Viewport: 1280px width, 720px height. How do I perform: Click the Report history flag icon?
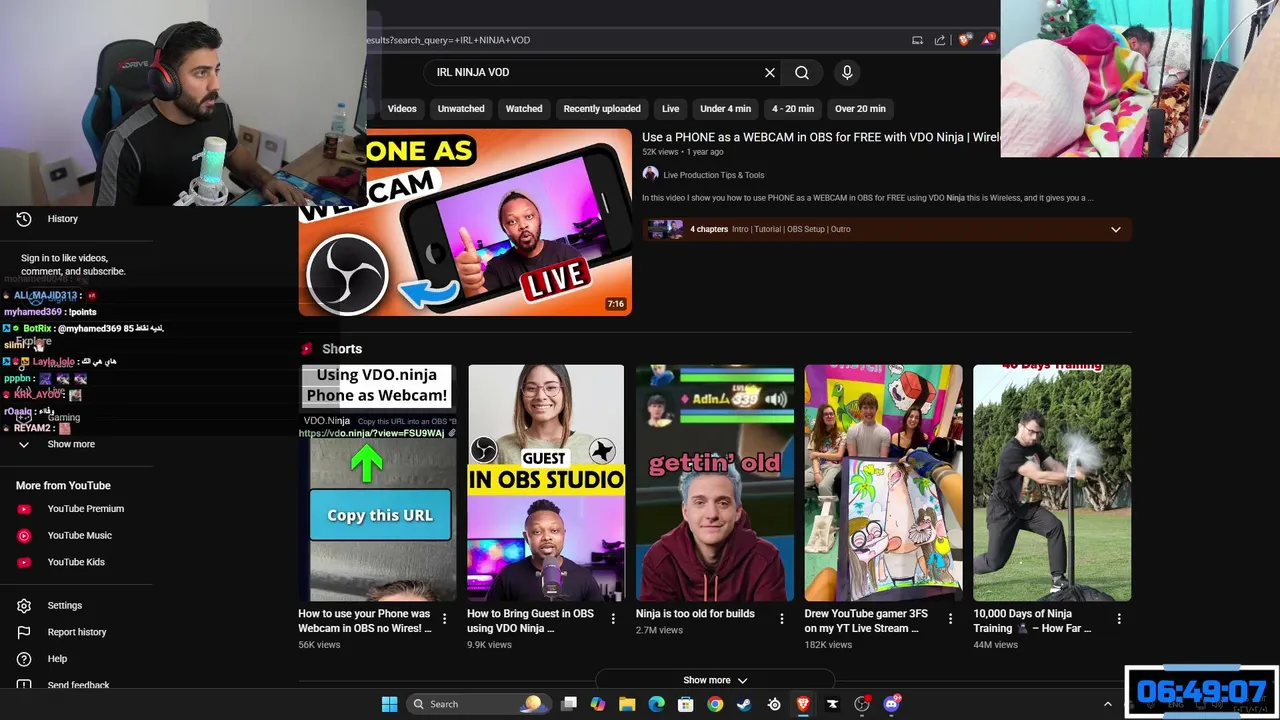click(24, 632)
